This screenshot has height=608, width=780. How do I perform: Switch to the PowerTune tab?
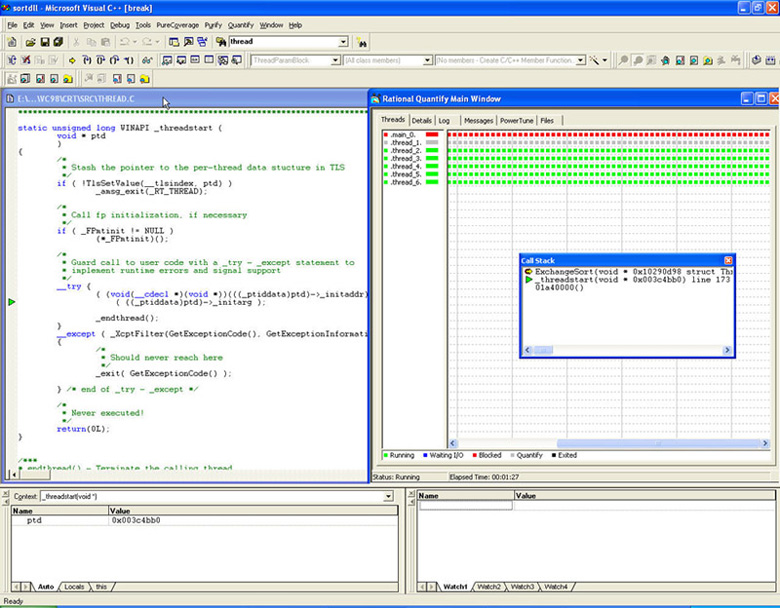tap(516, 120)
